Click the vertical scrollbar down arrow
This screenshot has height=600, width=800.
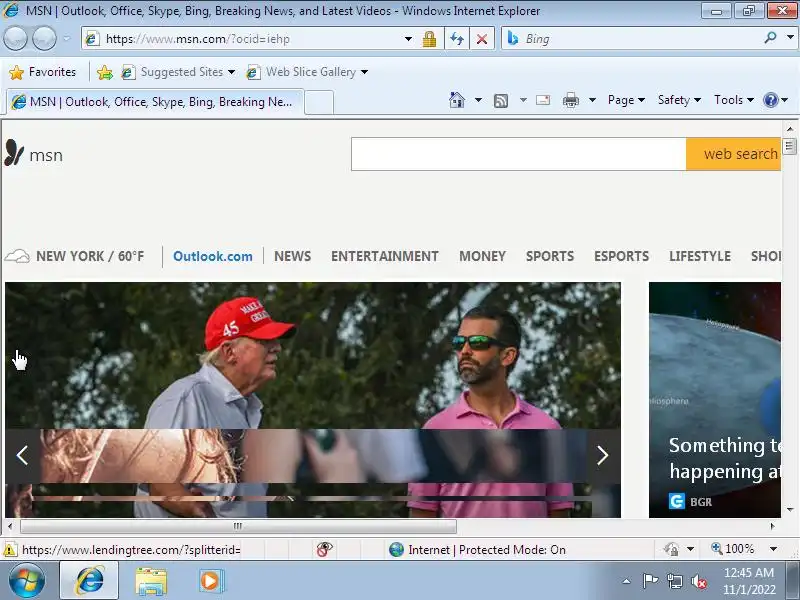tap(790, 510)
